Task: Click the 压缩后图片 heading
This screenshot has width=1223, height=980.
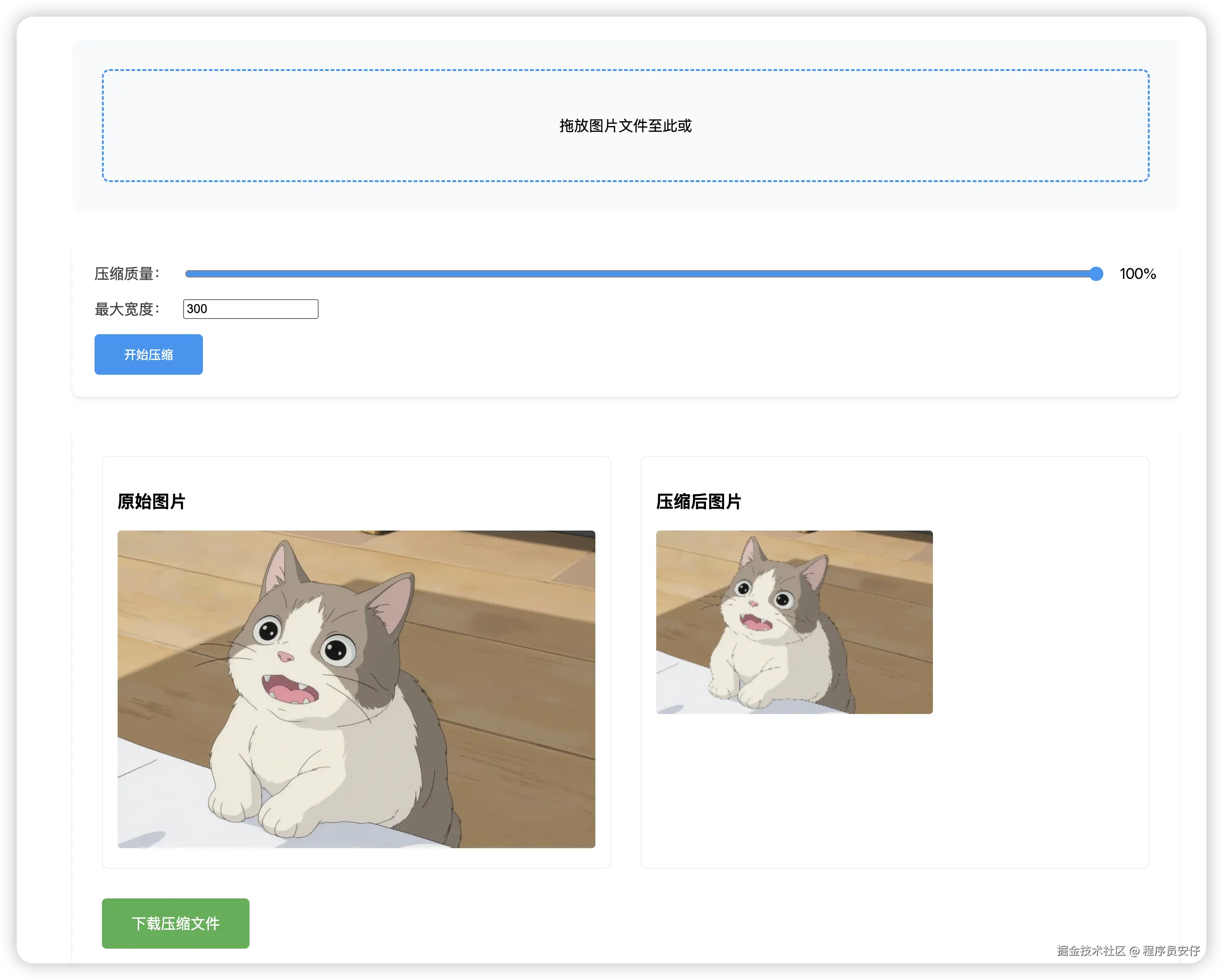Action: [x=698, y=502]
